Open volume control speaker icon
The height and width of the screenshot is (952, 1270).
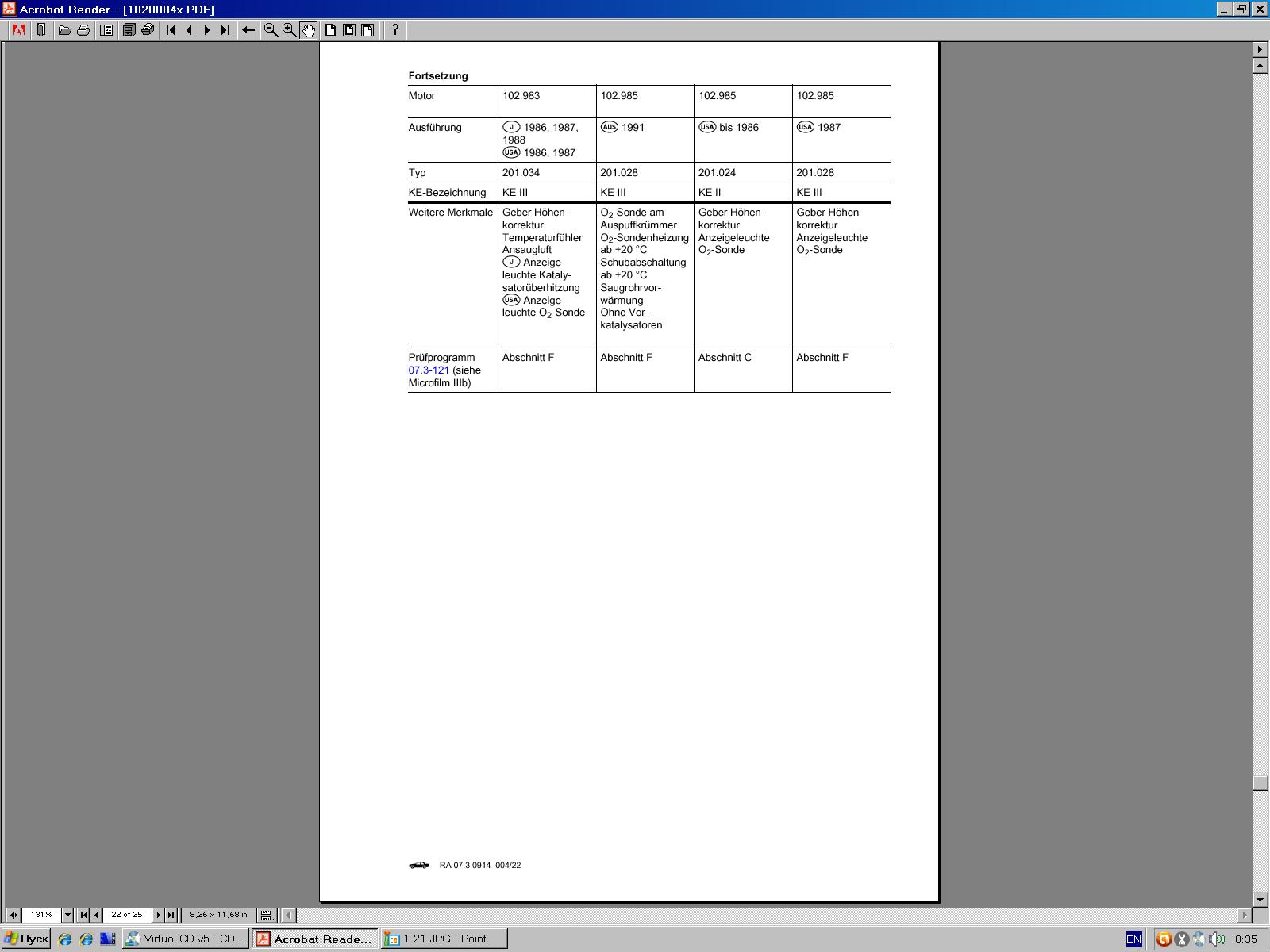coord(1216,939)
